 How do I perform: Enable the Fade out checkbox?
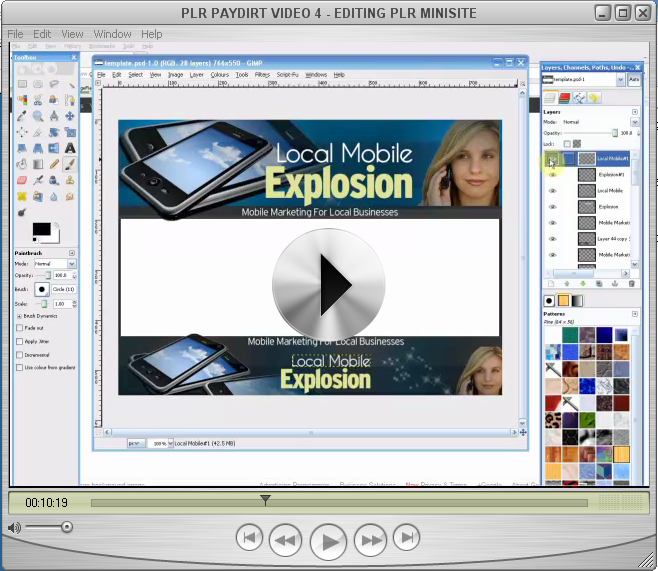pos(19,328)
